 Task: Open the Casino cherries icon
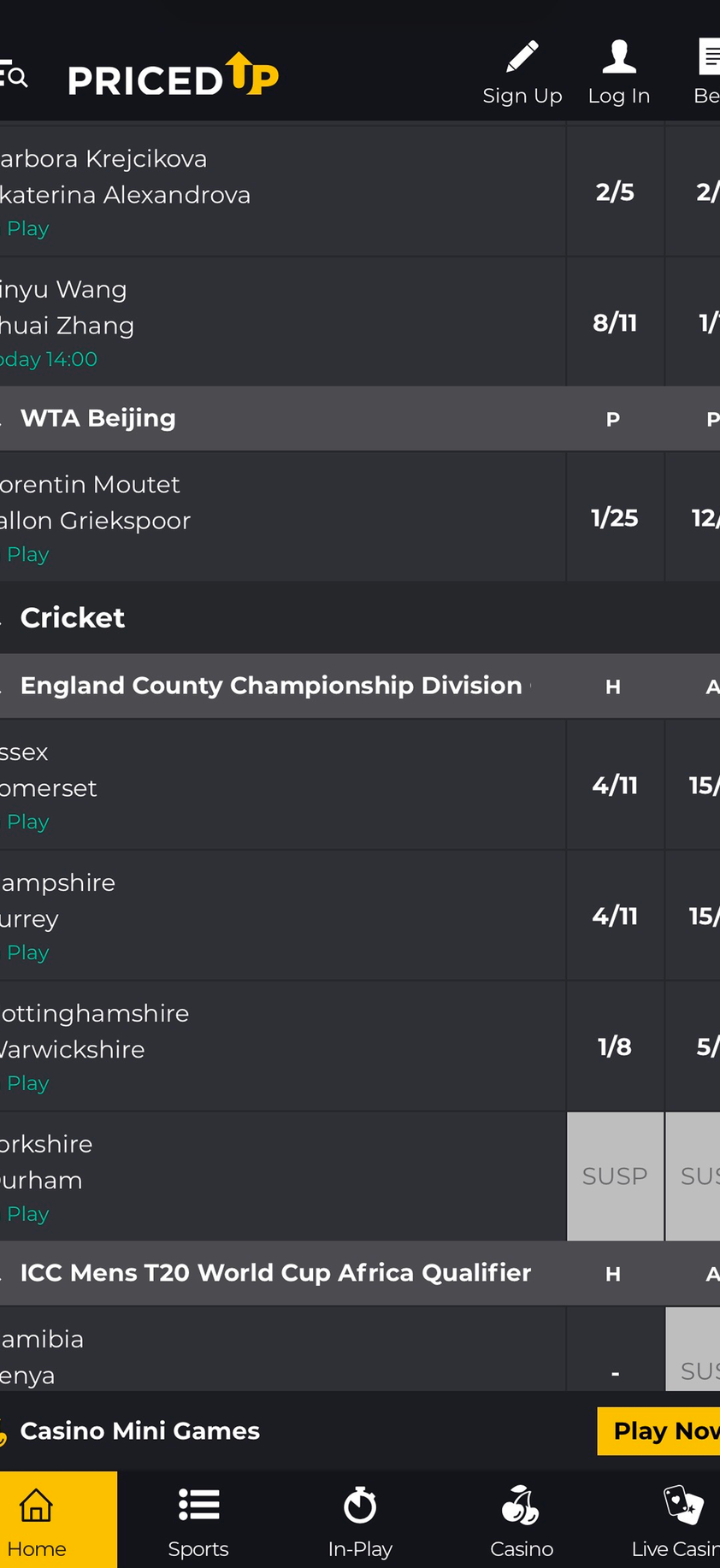tap(521, 1506)
